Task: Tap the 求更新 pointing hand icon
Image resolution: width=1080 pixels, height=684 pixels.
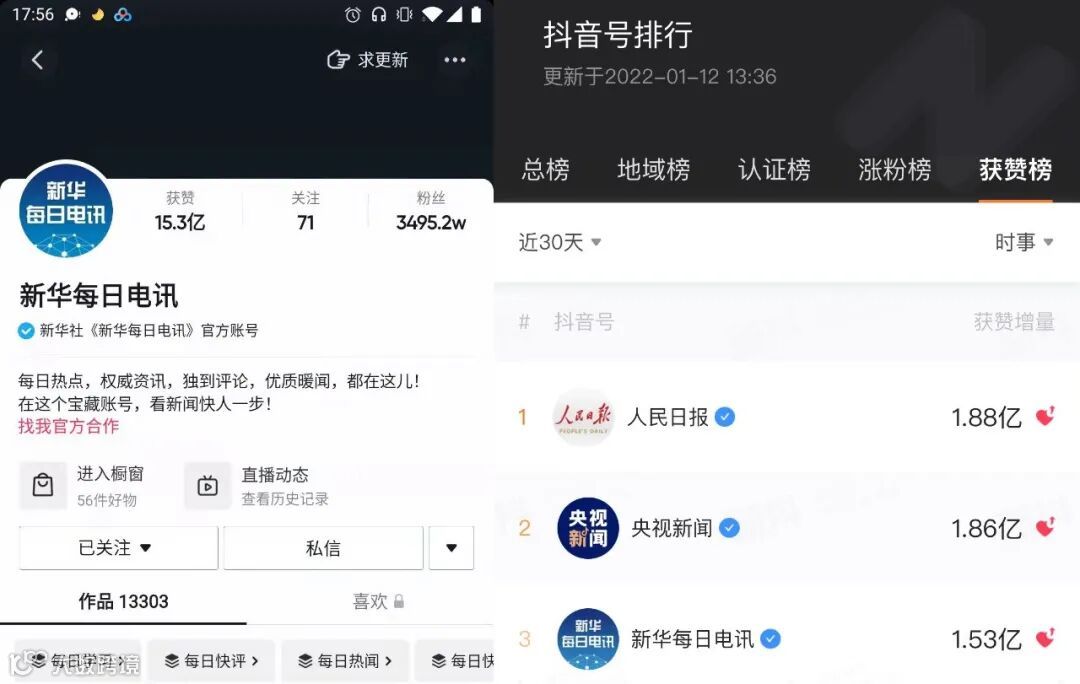Action: [338, 60]
